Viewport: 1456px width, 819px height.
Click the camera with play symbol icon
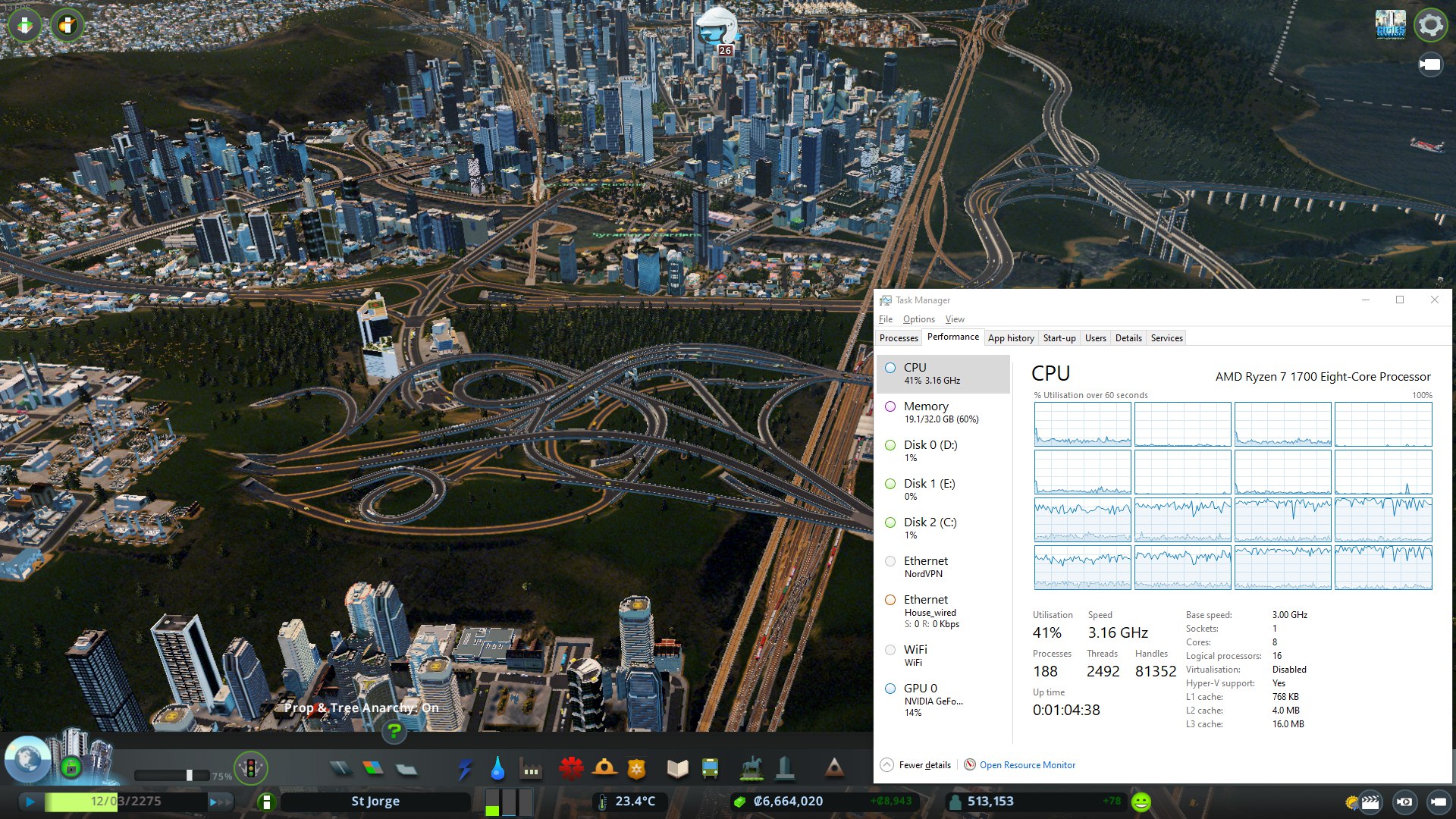tap(1404, 802)
